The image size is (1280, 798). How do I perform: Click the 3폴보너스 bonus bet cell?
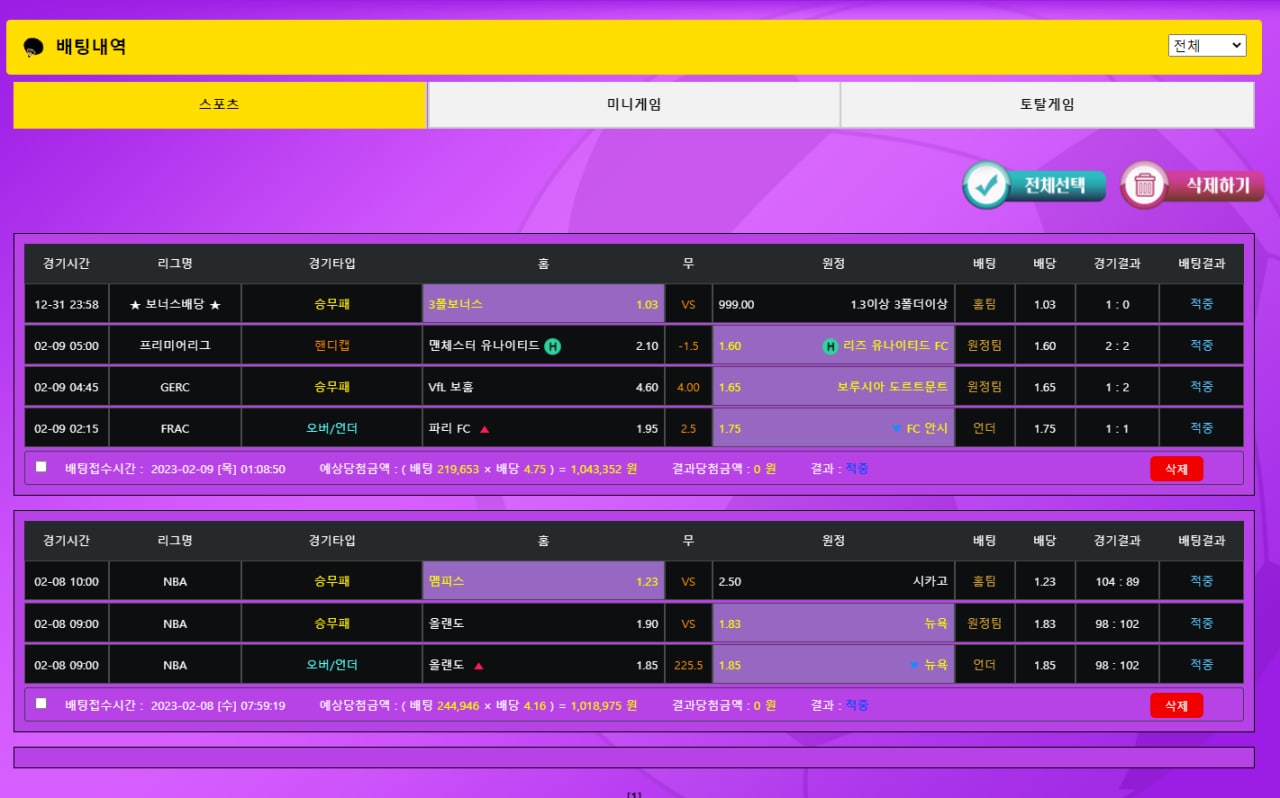(x=543, y=304)
